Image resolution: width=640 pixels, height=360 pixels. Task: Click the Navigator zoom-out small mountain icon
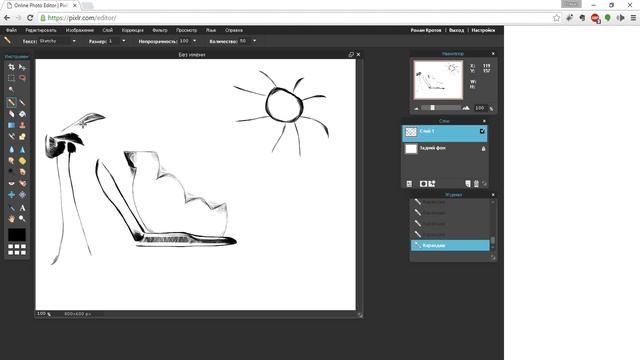pos(416,109)
